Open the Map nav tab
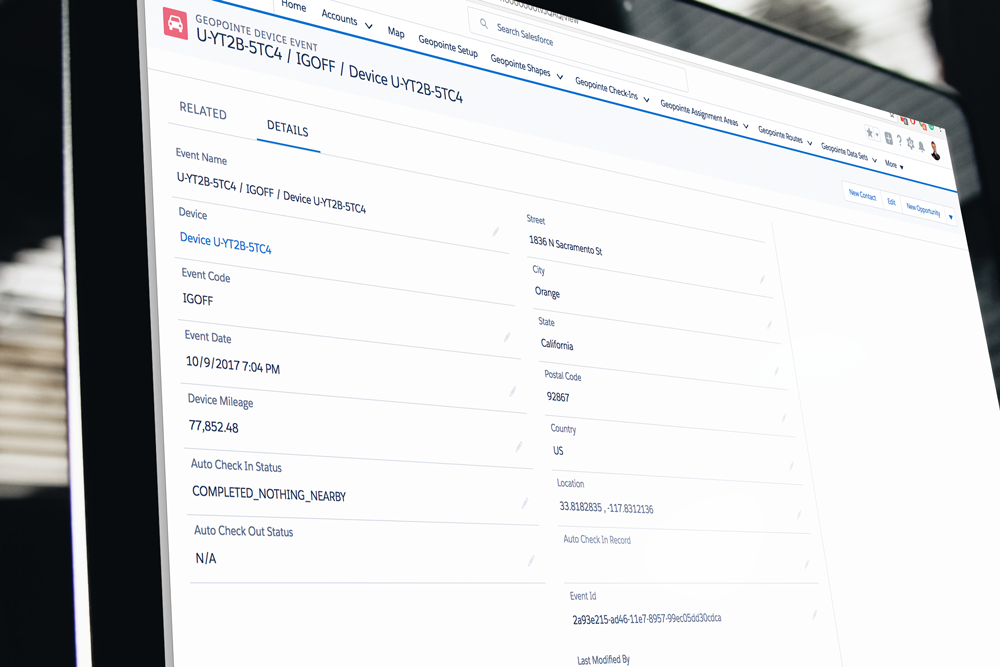 396,32
